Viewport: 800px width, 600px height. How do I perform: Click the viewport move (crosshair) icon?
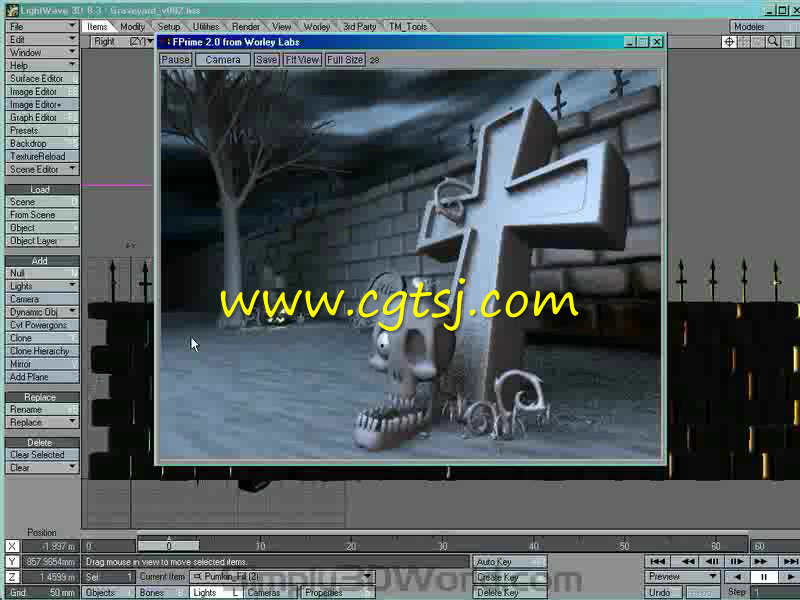pyautogui.click(x=729, y=42)
